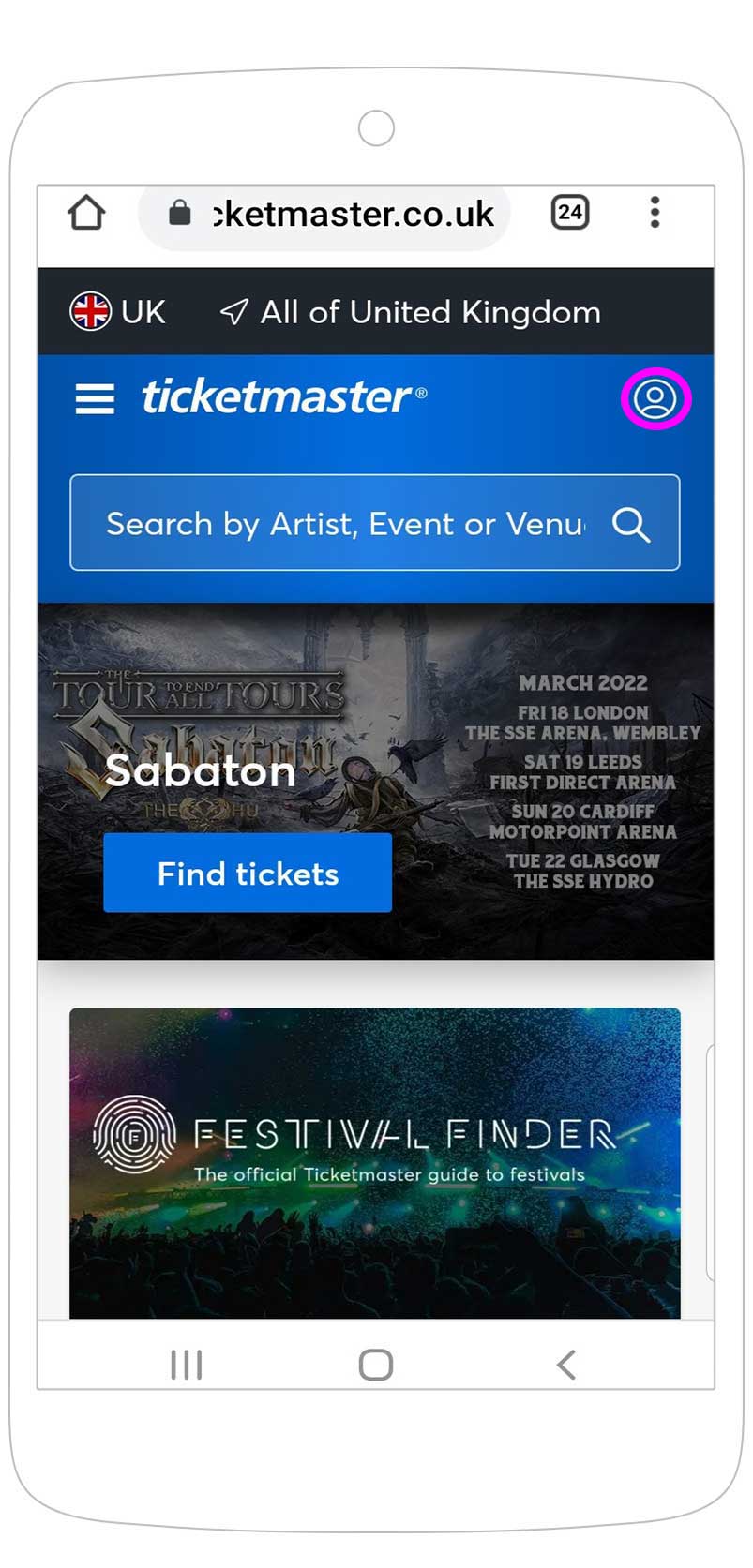Tap the Android home button
Image resolution: width=753 pixels, height=1568 pixels.
pyautogui.click(x=376, y=1365)
